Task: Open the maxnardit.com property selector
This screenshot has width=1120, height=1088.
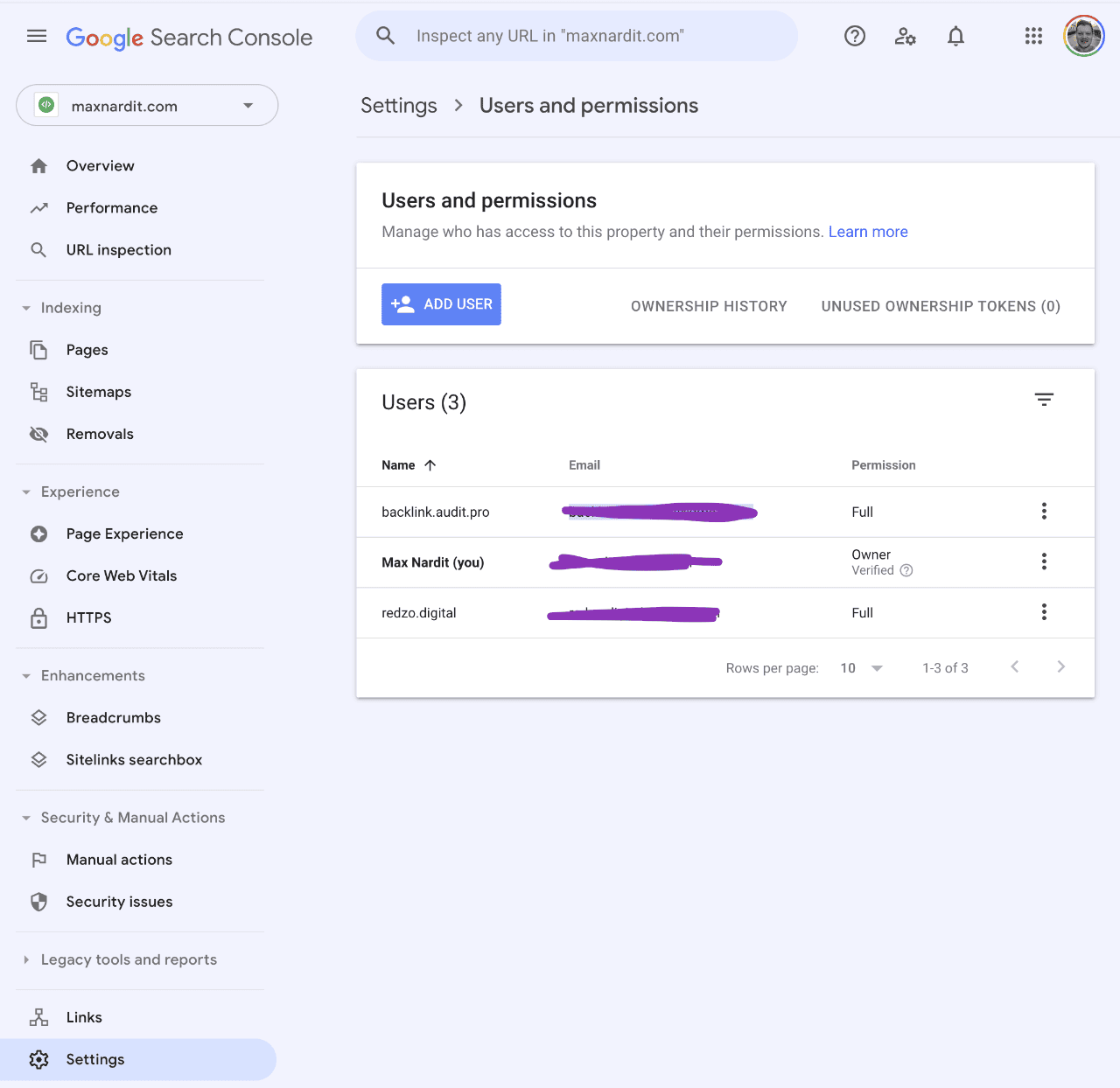Action: [x=147, y=106]
